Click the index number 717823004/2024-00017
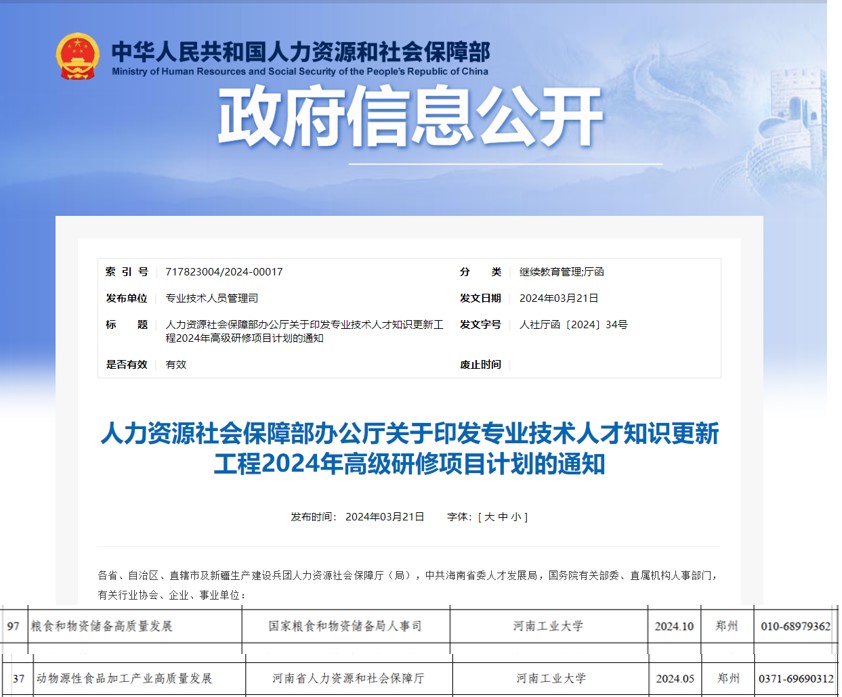 click(x=224, y=272)
